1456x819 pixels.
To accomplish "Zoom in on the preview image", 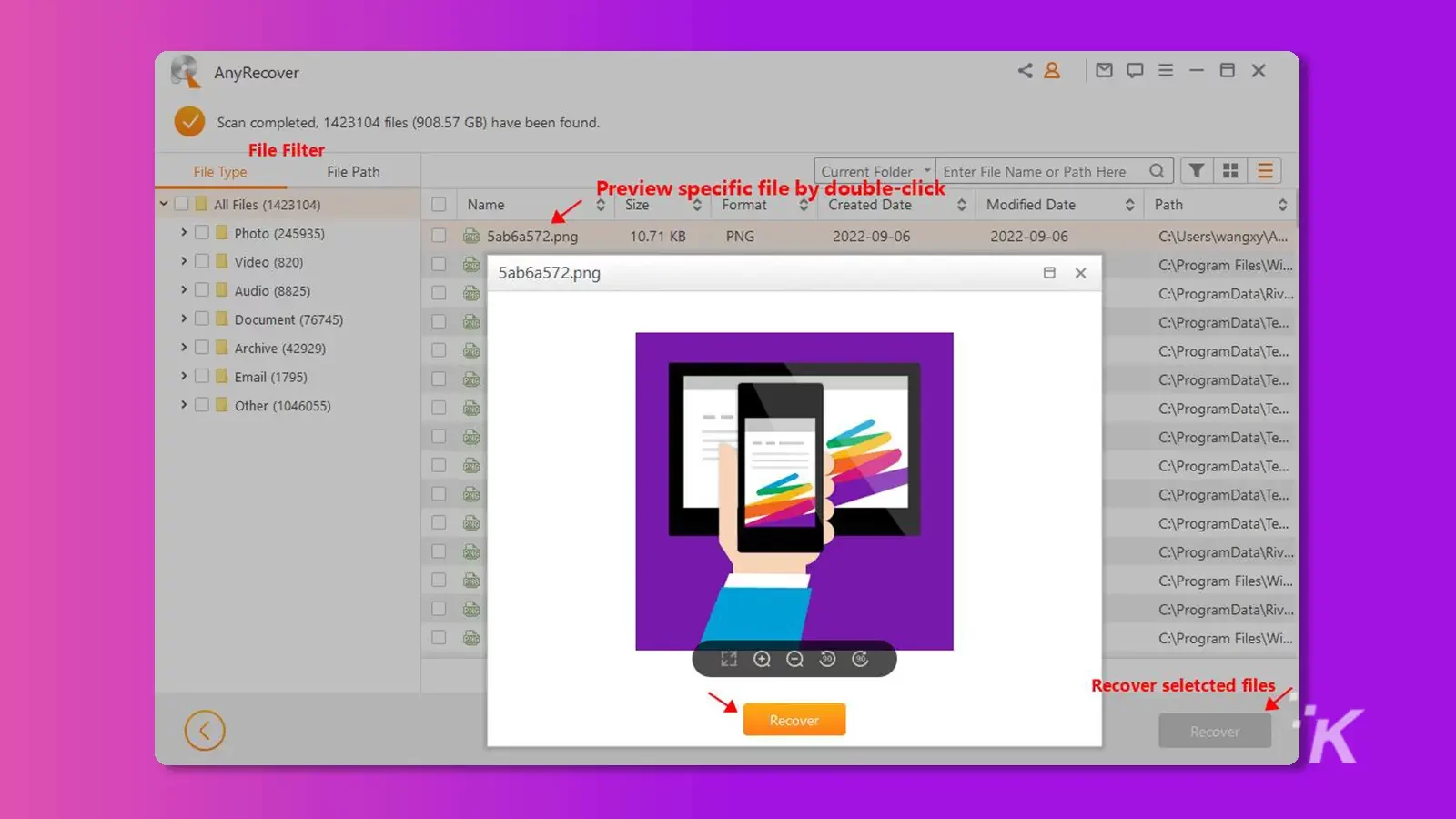I will [x=762, y=659].
